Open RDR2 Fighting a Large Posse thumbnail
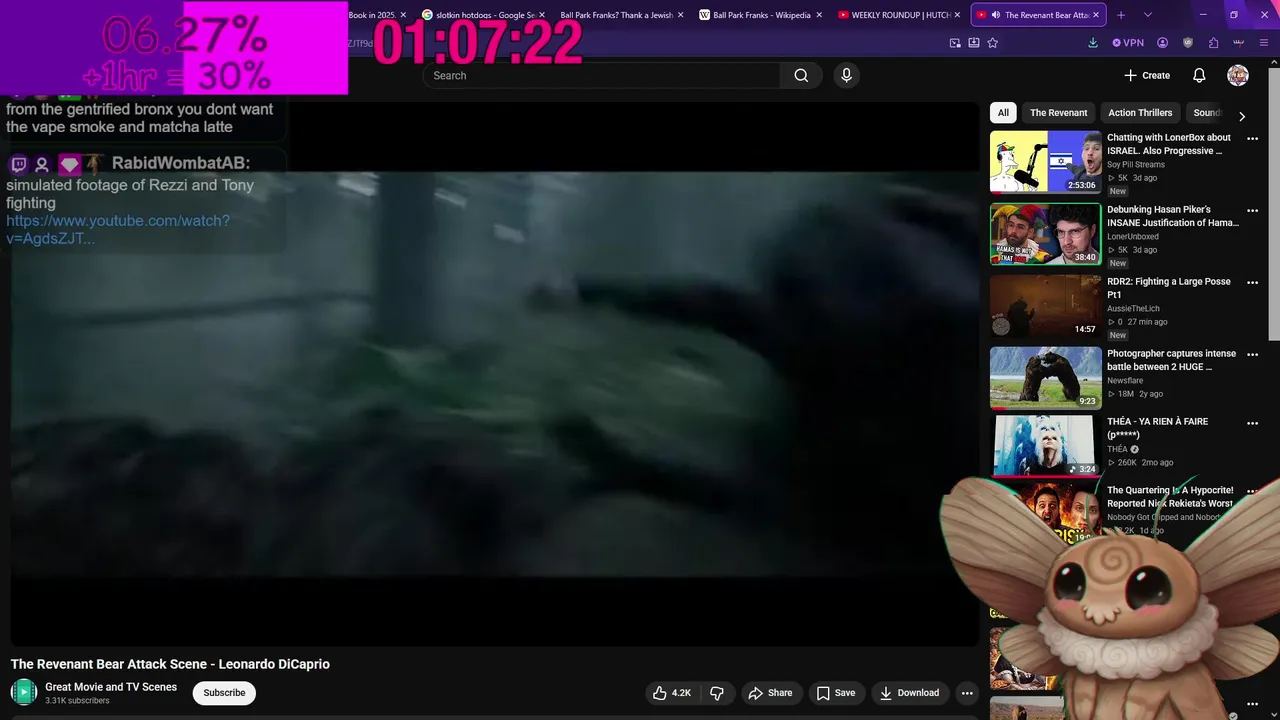Image resolution: width=1280 pixels, height=720 pixels. (x=1045, y=306)
